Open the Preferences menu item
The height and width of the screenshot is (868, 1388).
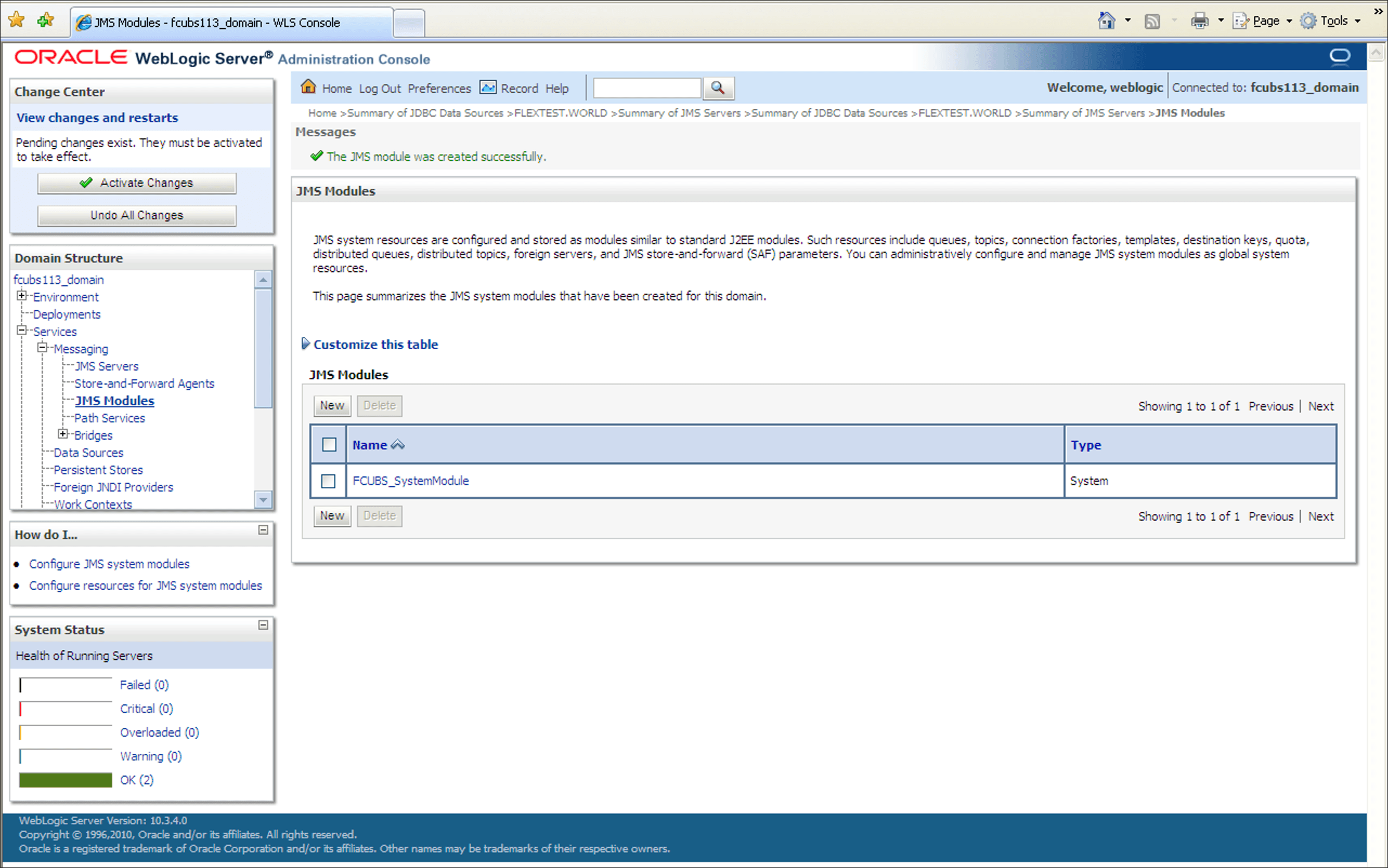click(439, 88)
